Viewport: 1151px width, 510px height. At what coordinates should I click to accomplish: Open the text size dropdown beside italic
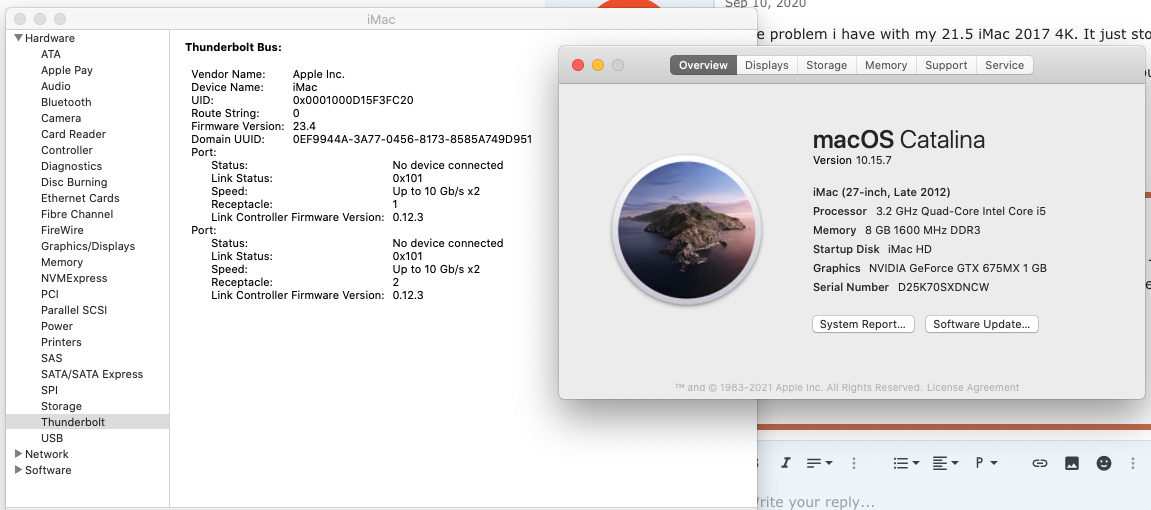point(819,463)
